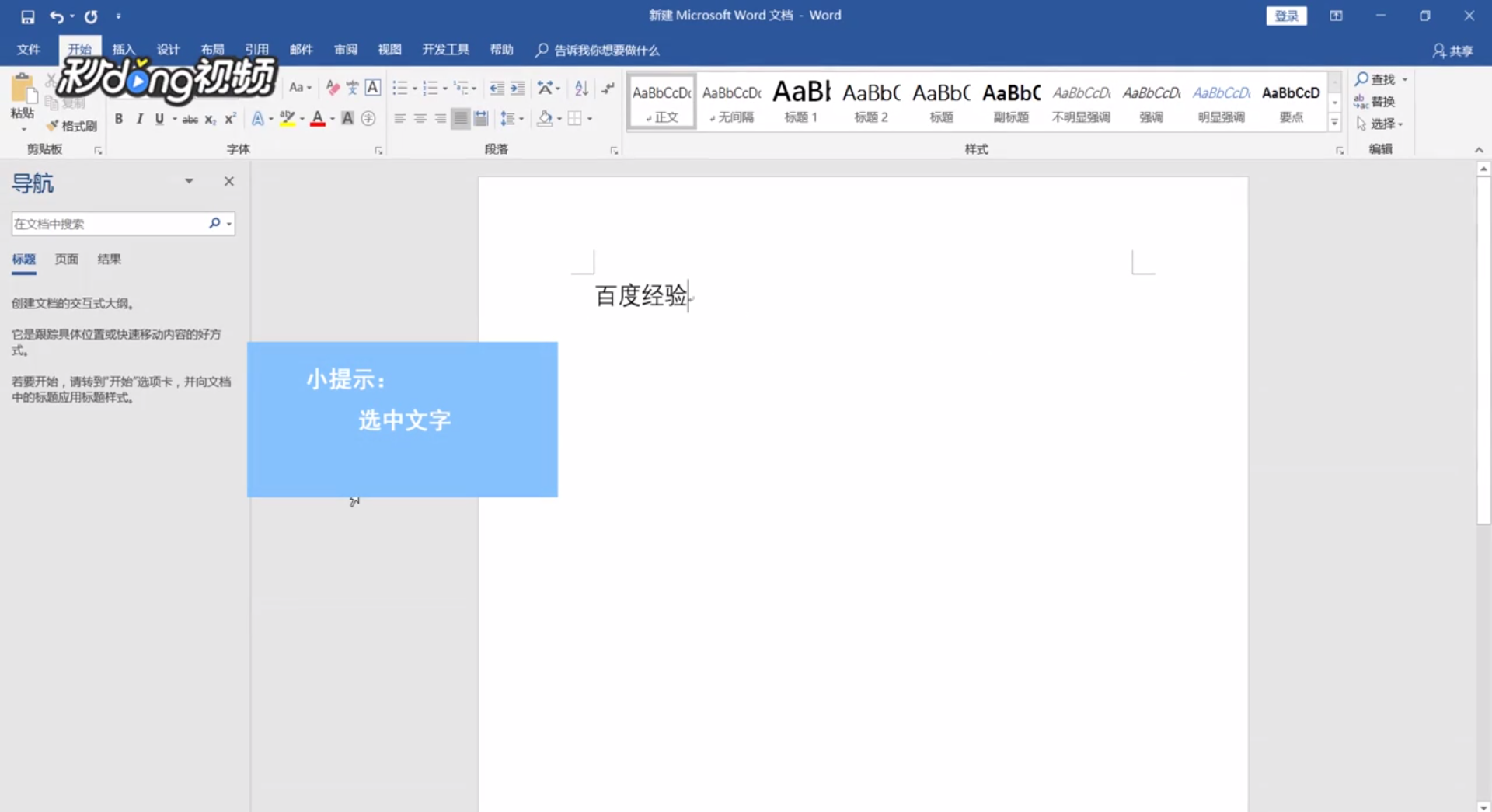Justify text alignment
Image resolution: width=1492 pixels, height=812 pixels.
[461, 119]
